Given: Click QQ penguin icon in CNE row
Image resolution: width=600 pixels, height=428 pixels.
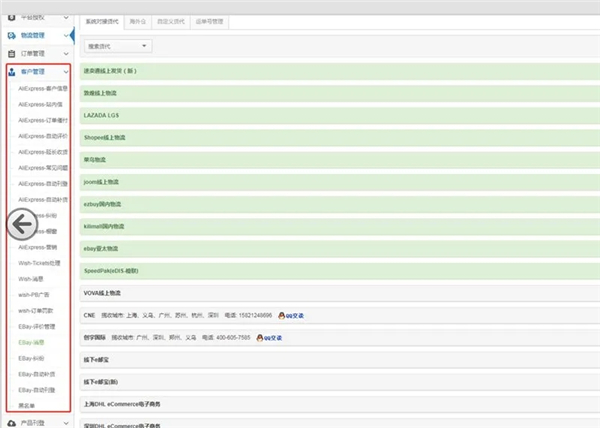Looking at the screenshot, I should [x=281, y=314].
